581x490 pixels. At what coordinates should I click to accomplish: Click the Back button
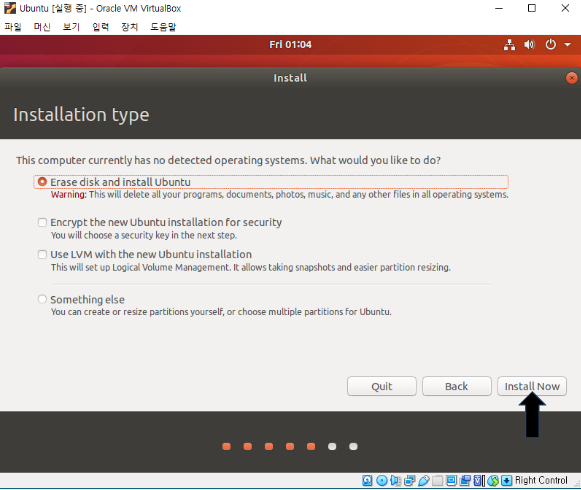coord(456,386)
